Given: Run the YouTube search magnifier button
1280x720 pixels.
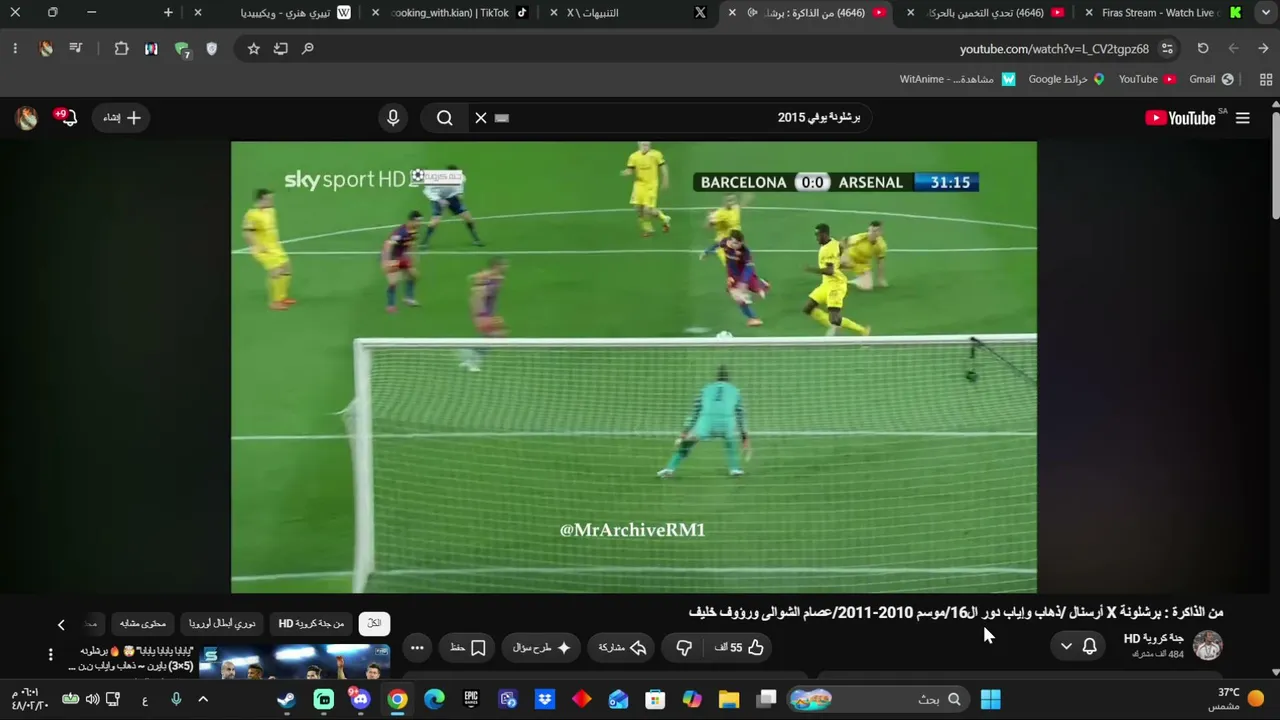Looking at the screenshot, I should [x=445, y=118].
